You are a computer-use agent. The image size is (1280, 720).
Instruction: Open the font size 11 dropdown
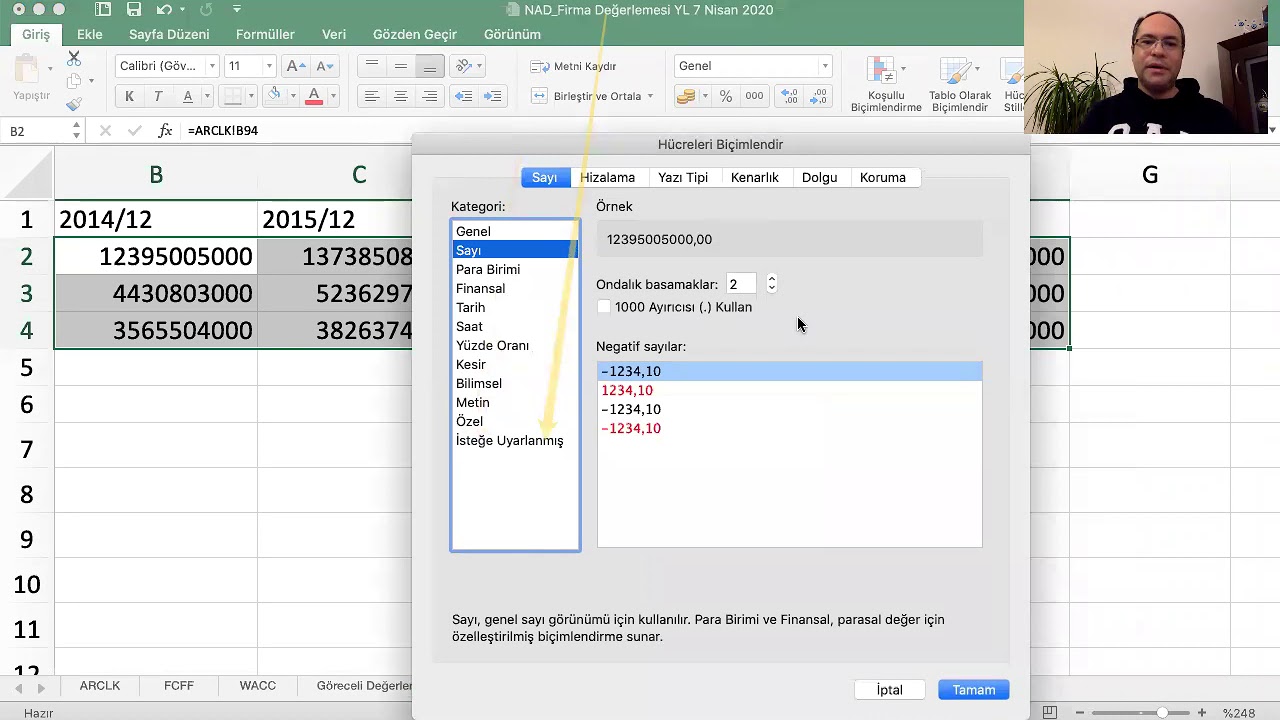click(269, 66)
